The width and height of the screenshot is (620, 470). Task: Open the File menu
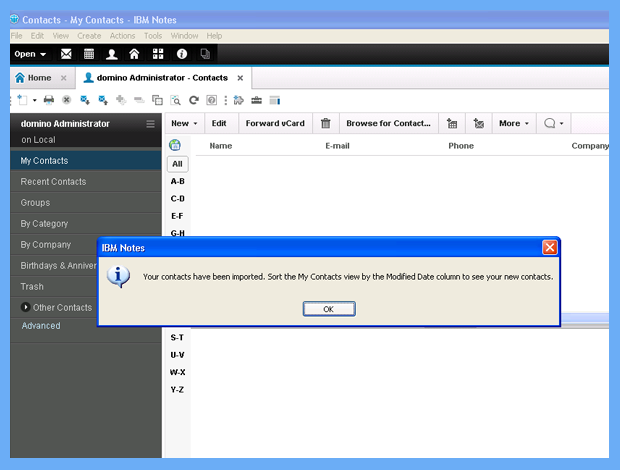(x=17, y=36)
